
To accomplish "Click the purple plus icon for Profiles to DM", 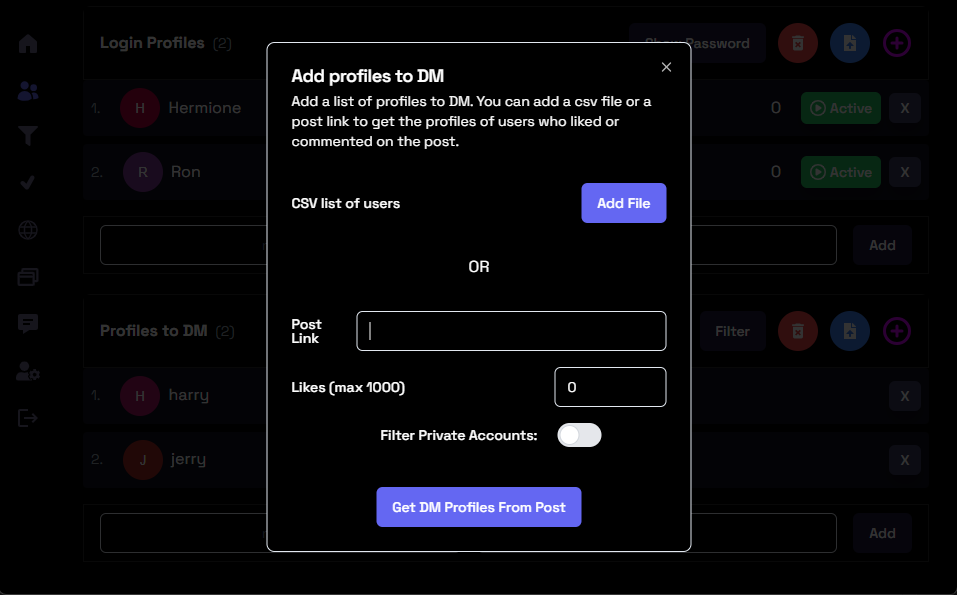I will 896,331.
